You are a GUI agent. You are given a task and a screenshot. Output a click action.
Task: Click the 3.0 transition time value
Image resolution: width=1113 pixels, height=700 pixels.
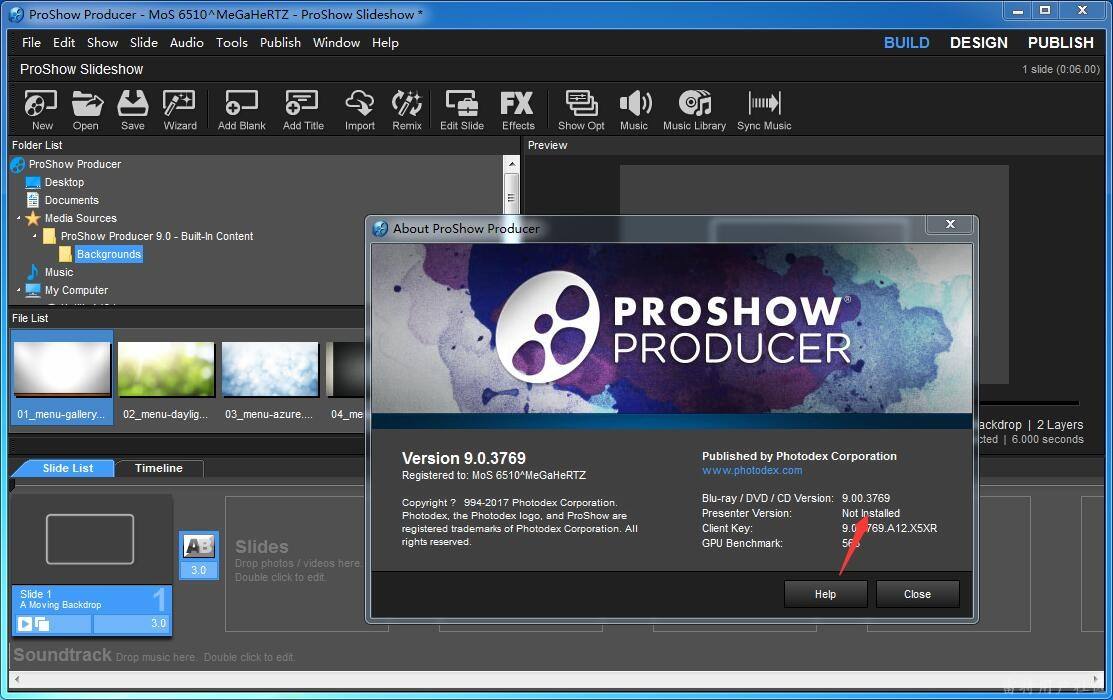(199, 570)
